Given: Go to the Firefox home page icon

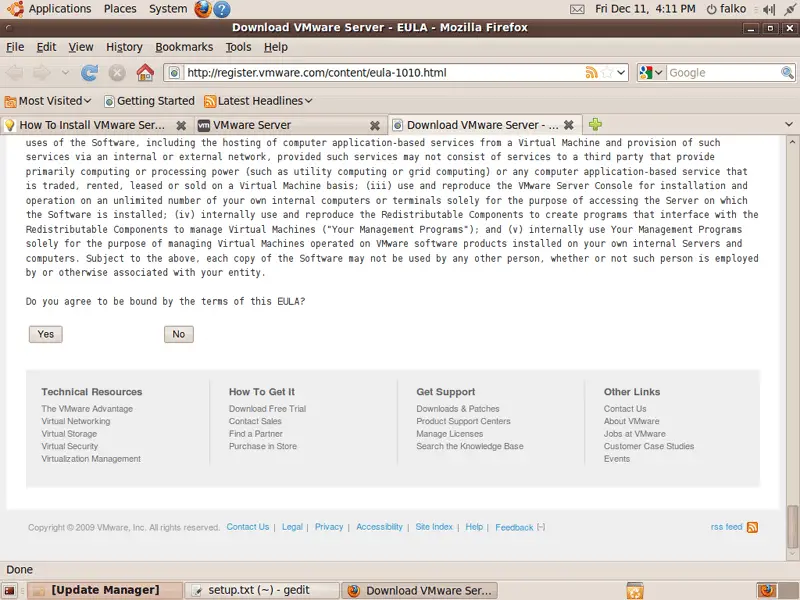Looking at the screenshot, I should [145, 72].
